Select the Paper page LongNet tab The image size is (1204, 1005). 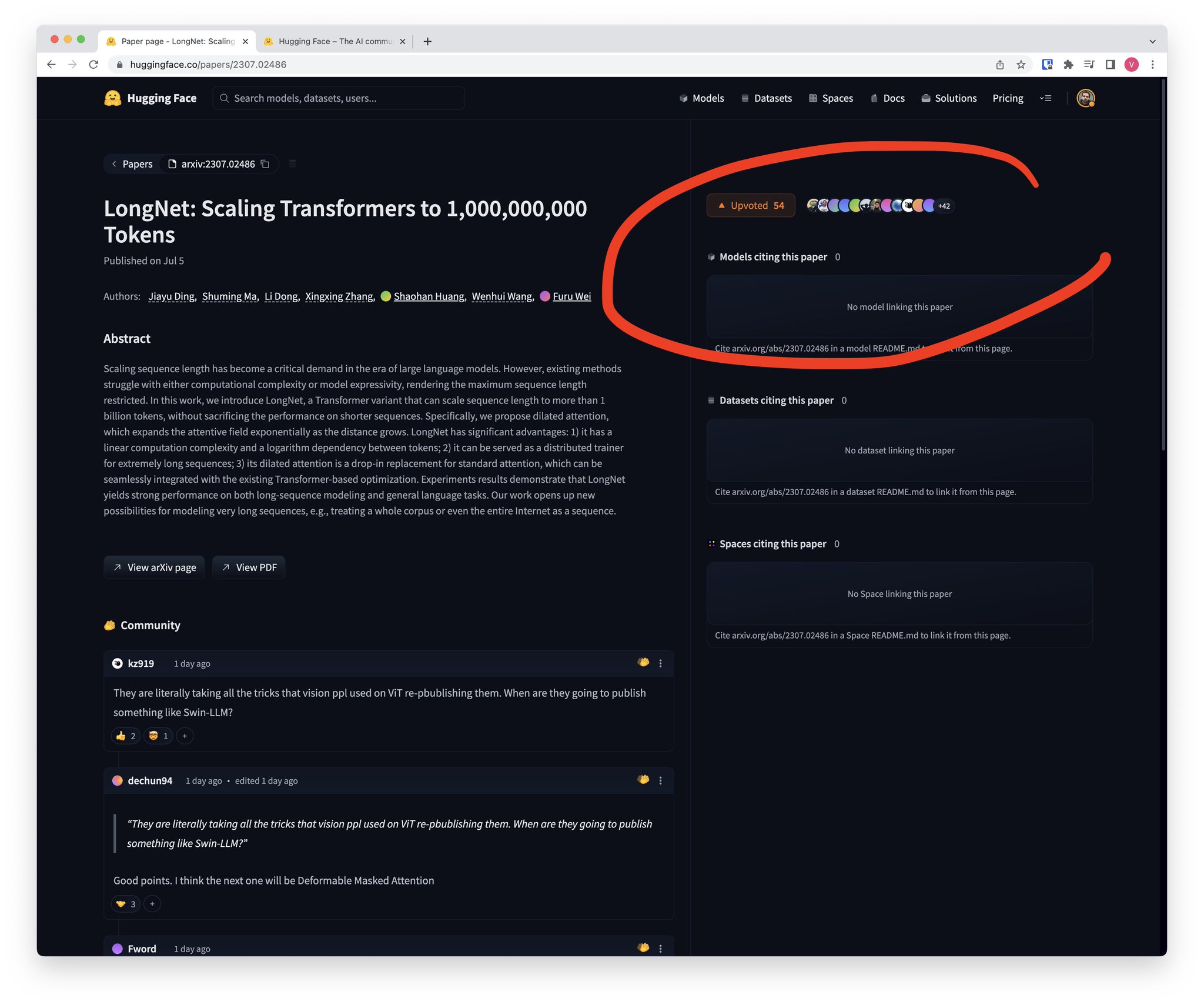177,41
